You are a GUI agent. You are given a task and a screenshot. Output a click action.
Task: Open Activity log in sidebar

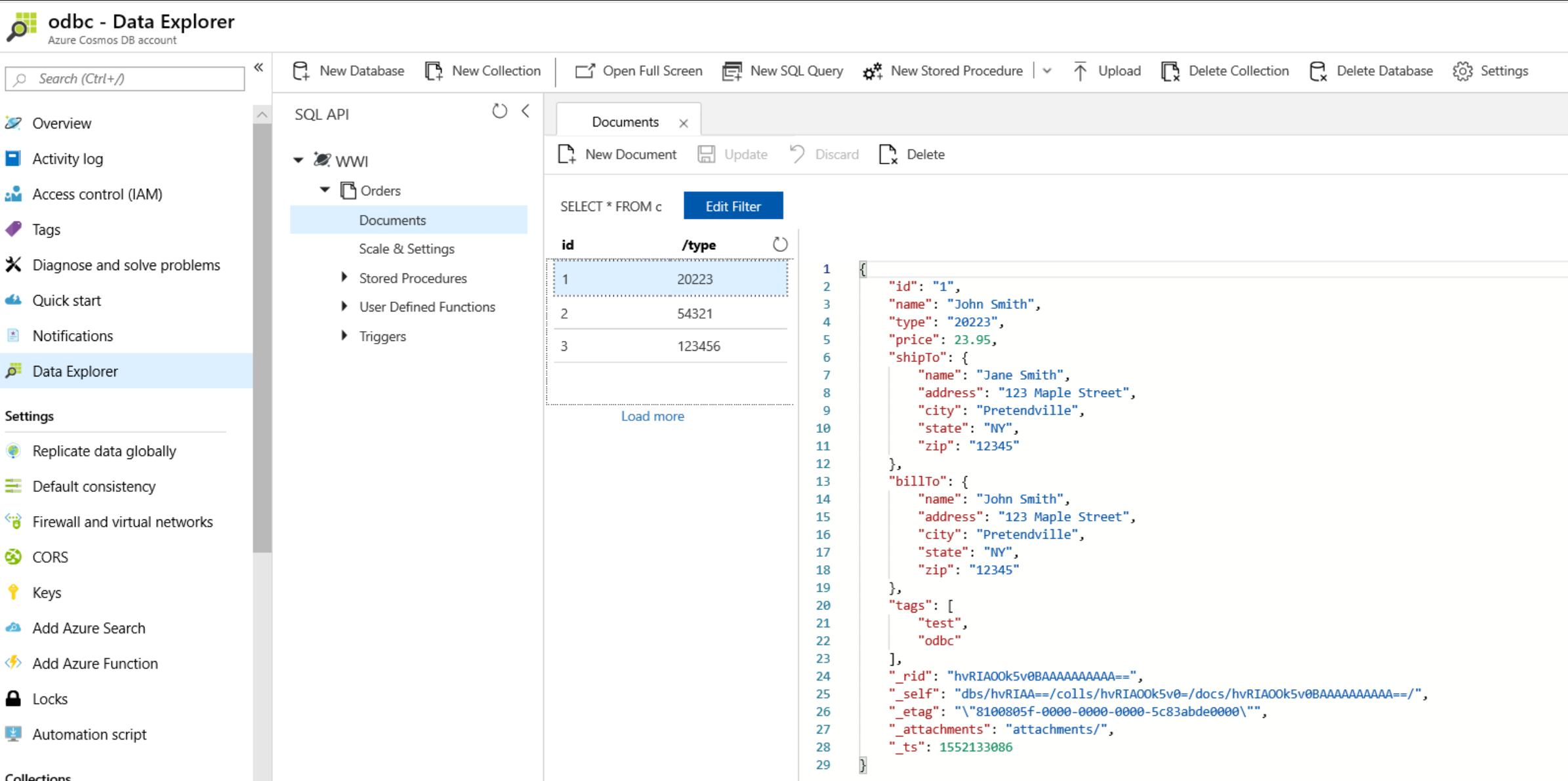[68, 159]
